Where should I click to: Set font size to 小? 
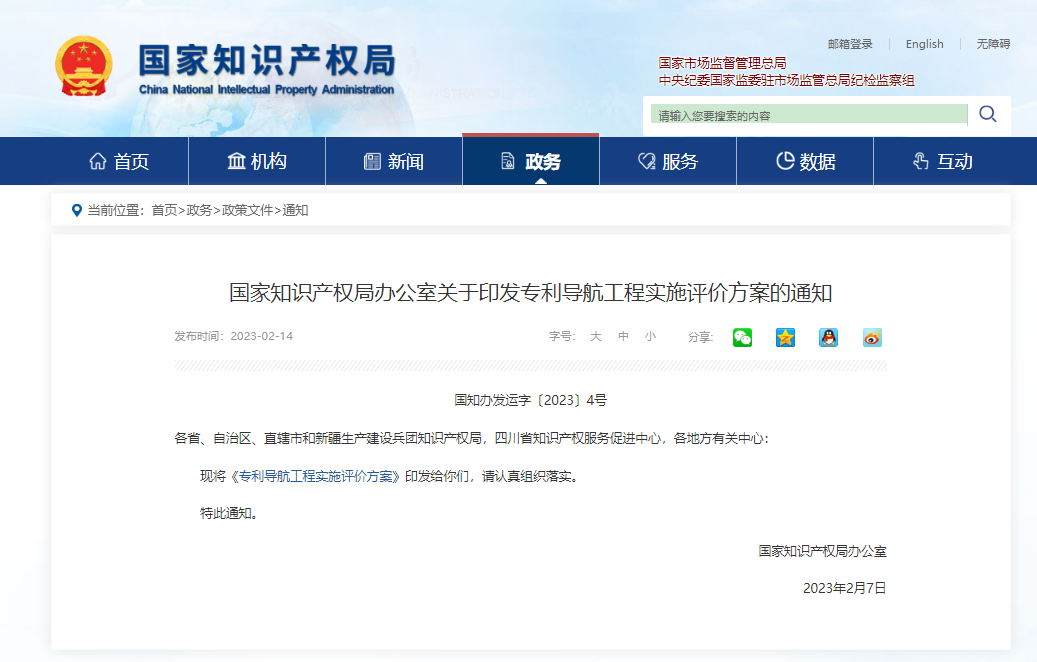pyautogui.click(x=651, y=336)
